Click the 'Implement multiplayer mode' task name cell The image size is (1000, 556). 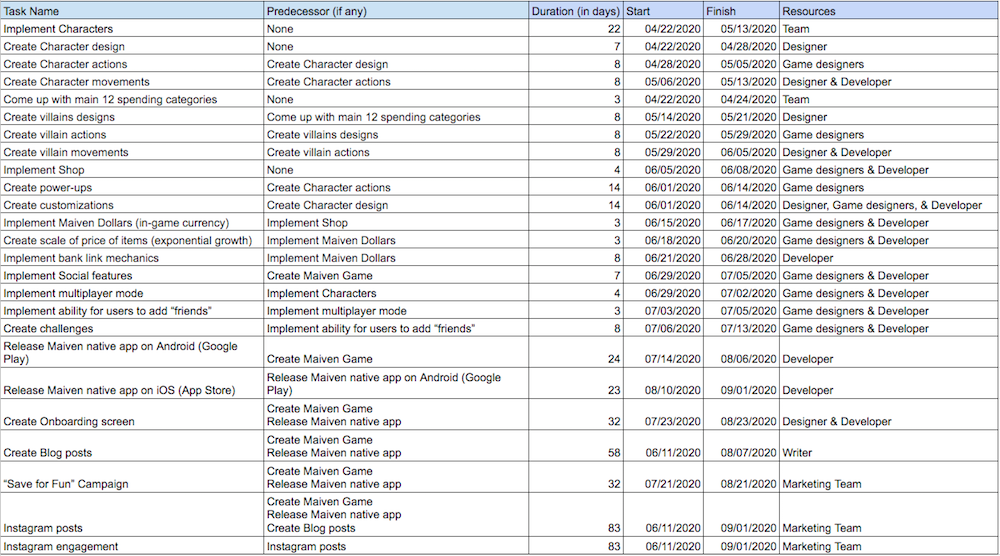point(132,293)
